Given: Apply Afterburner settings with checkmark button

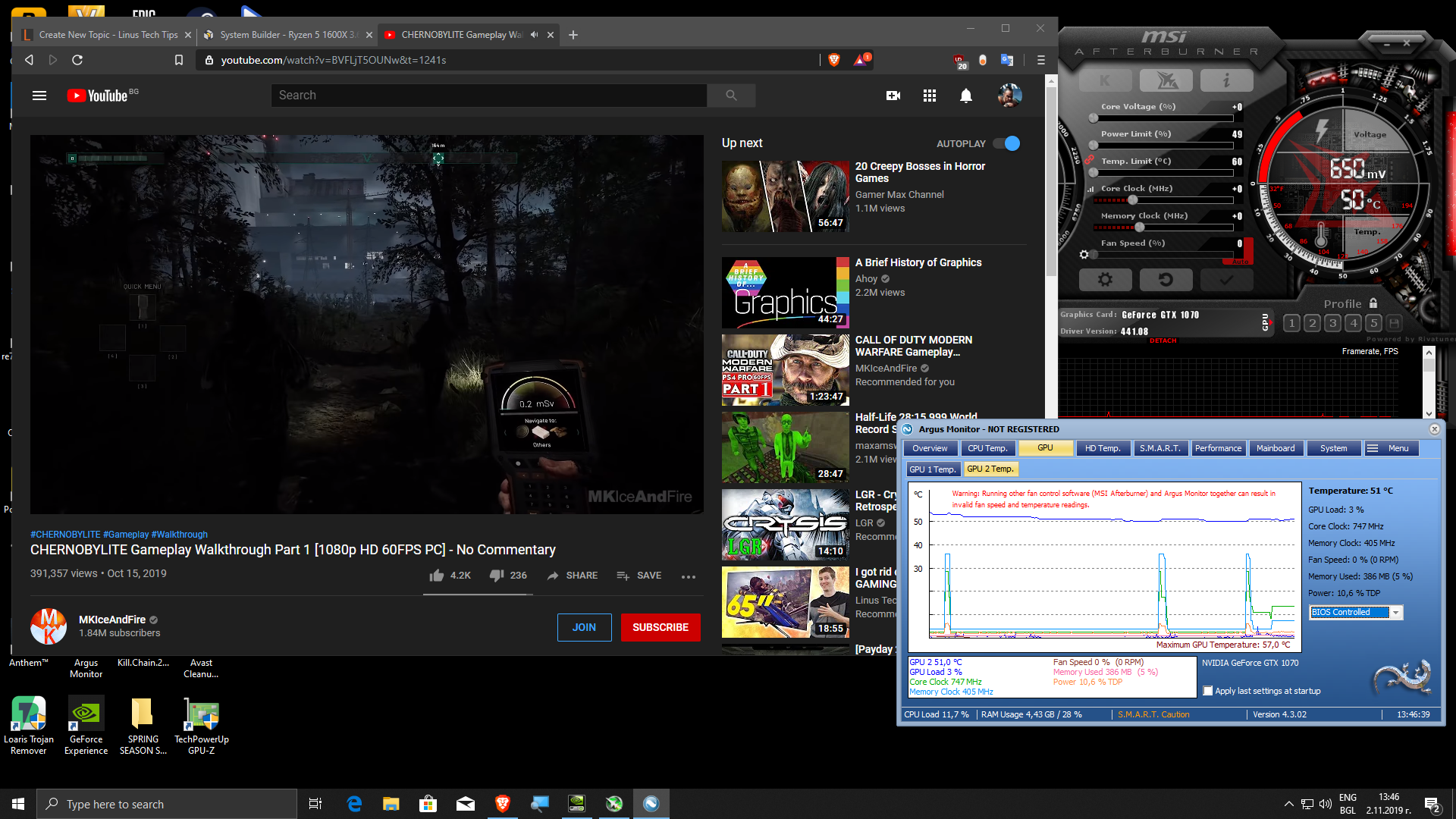Looking at the screenshot, I should 1226,280.
